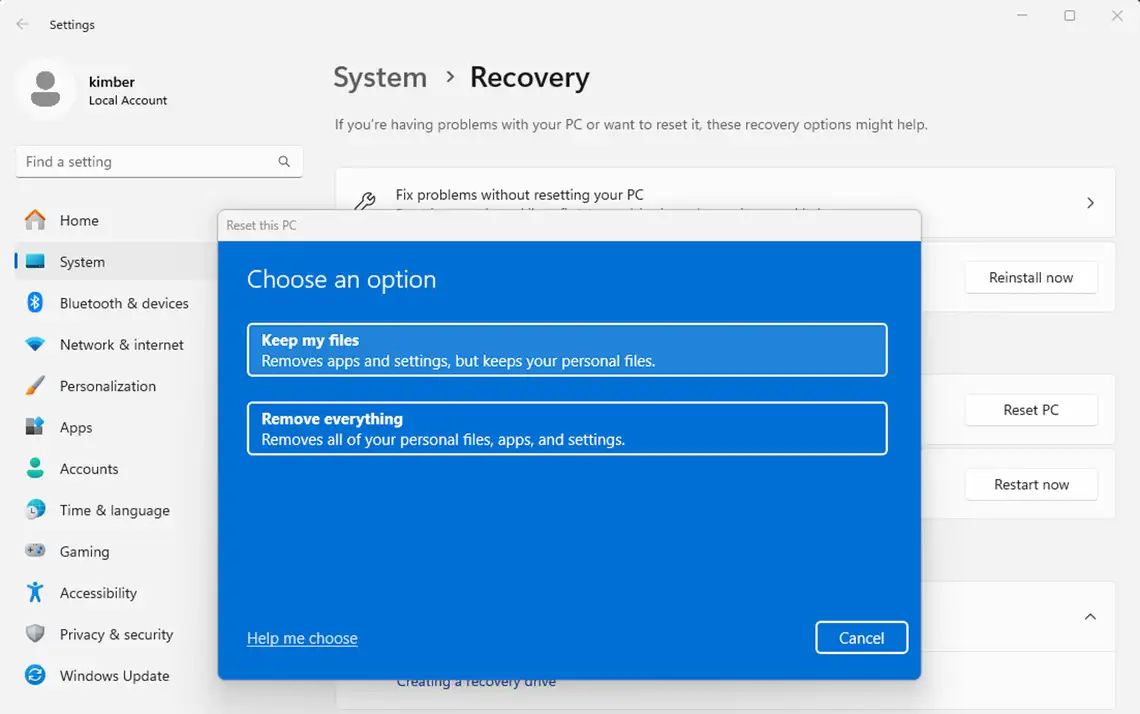Open the Apps icon in sidebar
The image size is (1140, 714).
(35, 427)
